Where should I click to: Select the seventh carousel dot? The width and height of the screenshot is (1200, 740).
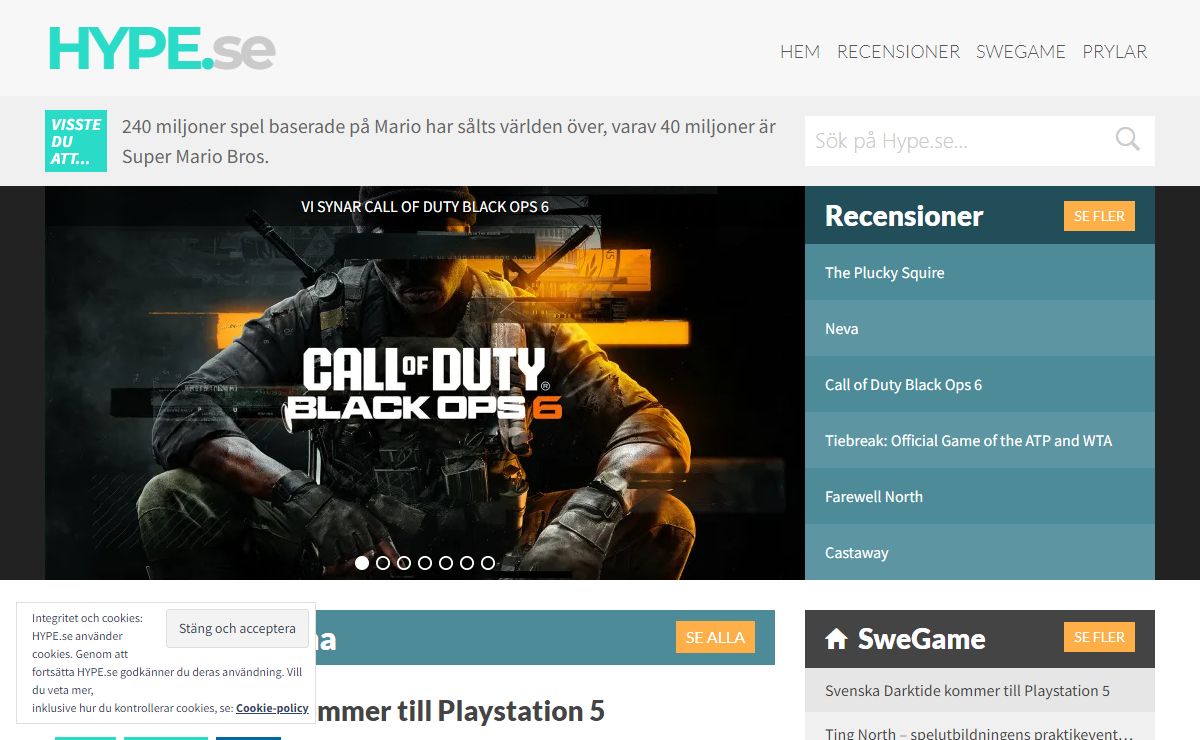488,563
